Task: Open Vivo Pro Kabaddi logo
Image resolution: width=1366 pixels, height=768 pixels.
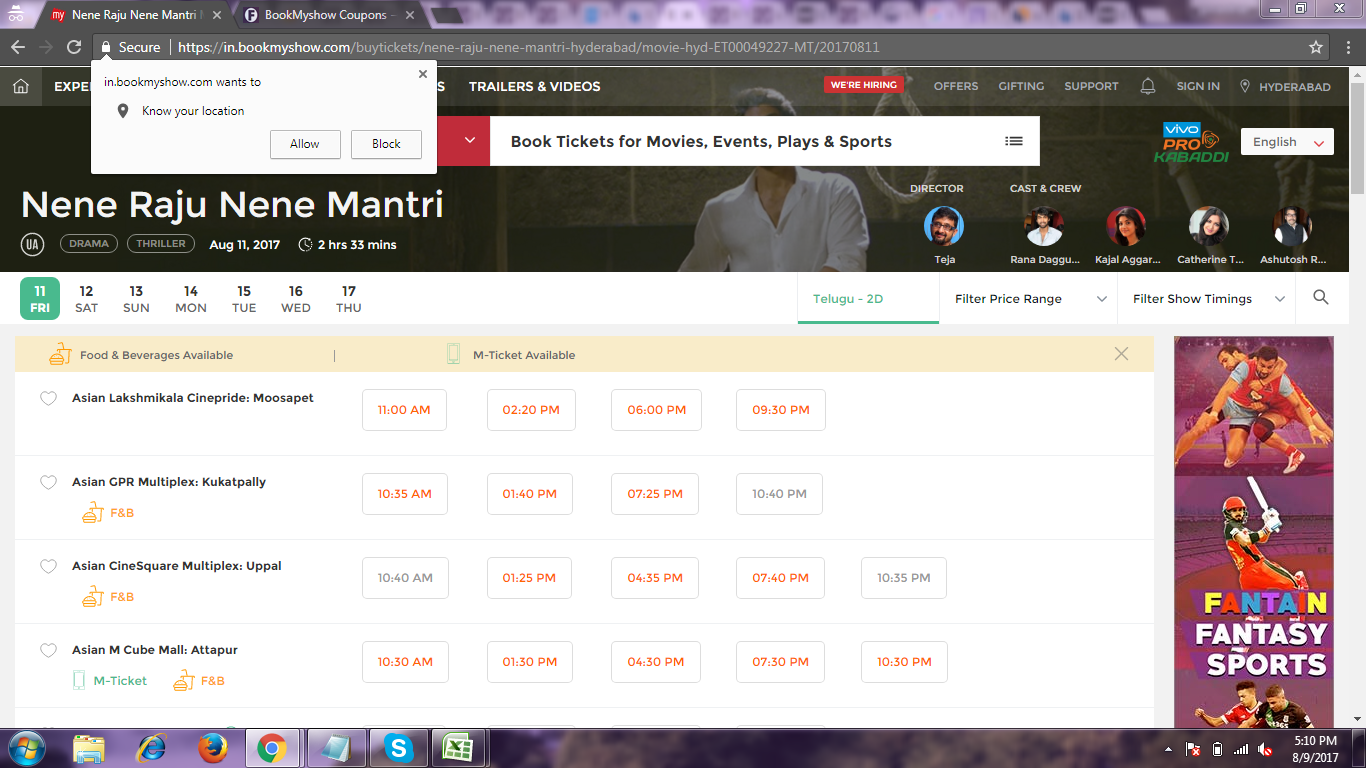Action: pos(1189,143)
